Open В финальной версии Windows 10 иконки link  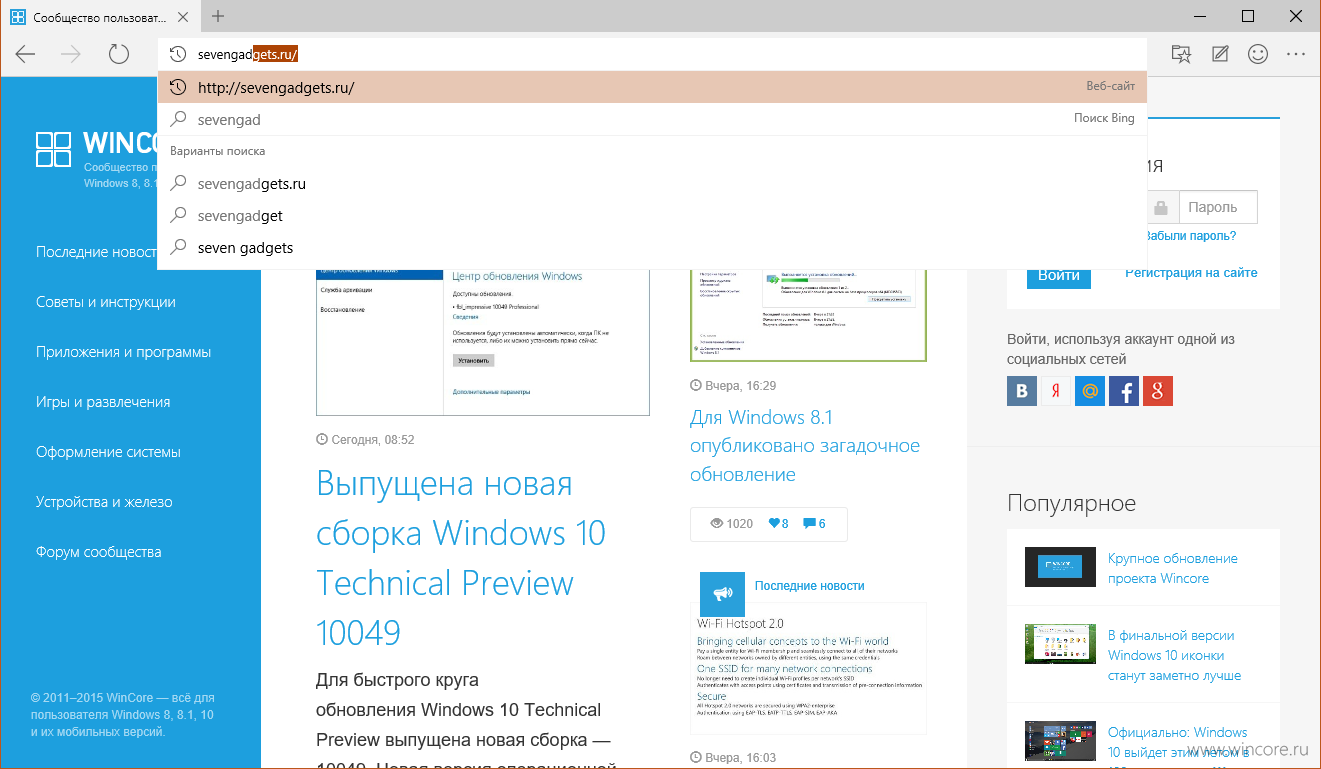1174,655
